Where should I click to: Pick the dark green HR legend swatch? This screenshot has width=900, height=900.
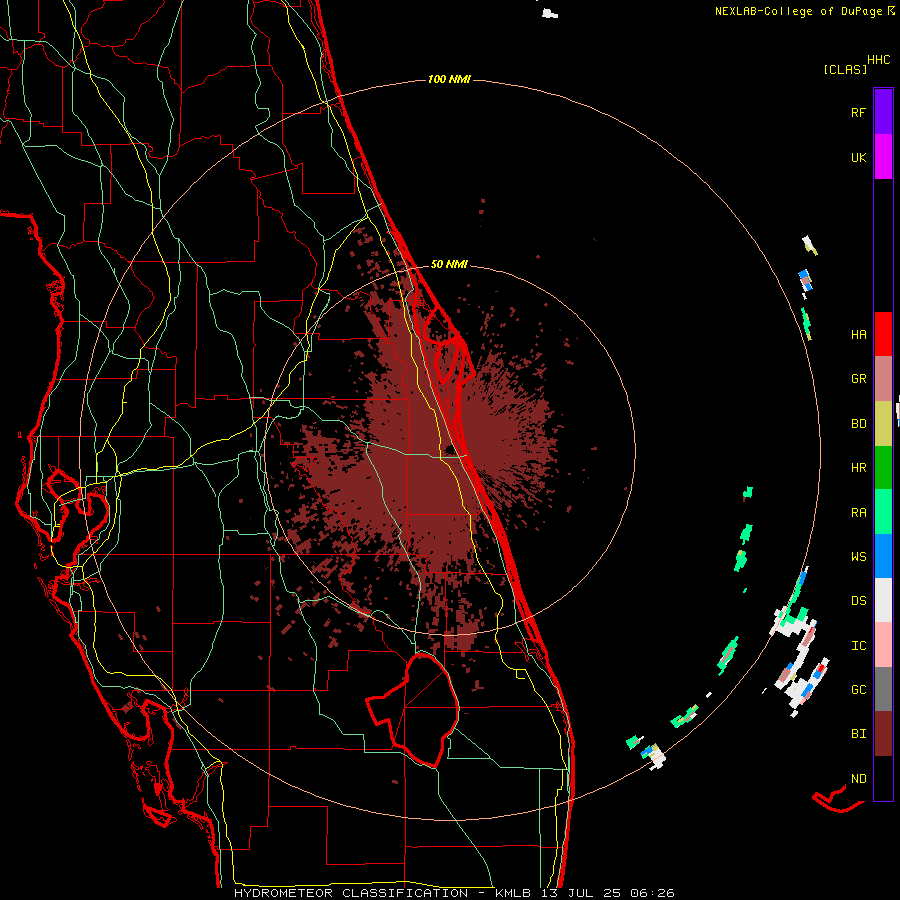coord(883,468)
